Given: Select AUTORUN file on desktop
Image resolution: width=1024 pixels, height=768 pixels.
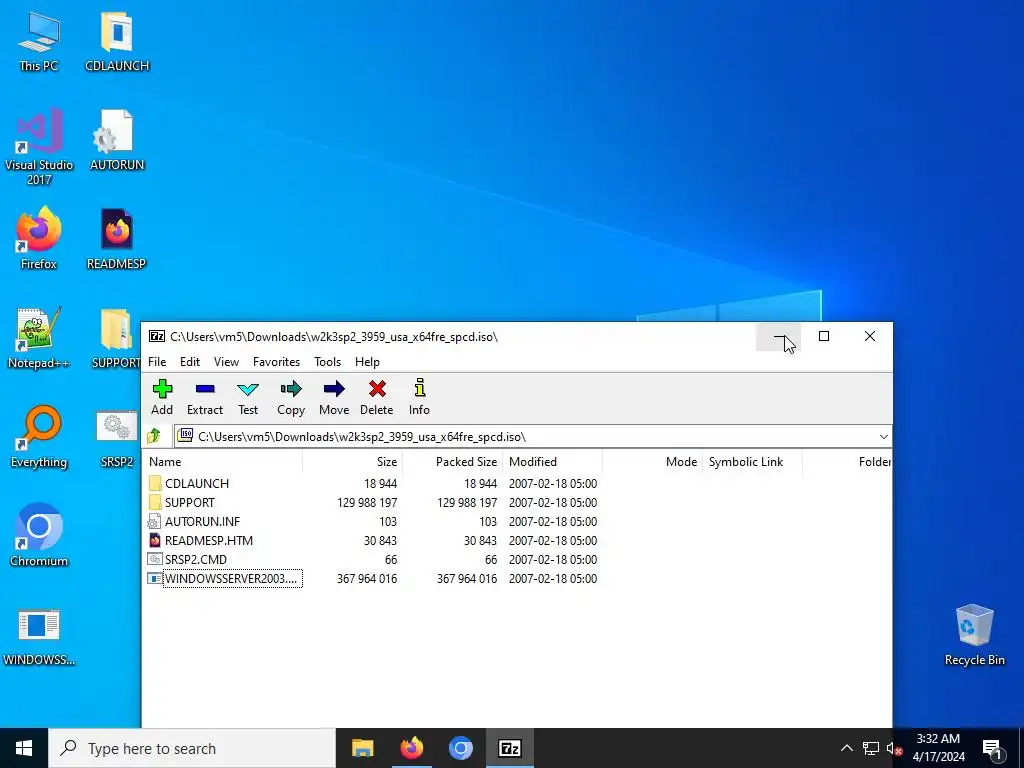Looking at the screenshot, I should pyautogui.click(x=117, y=140).
